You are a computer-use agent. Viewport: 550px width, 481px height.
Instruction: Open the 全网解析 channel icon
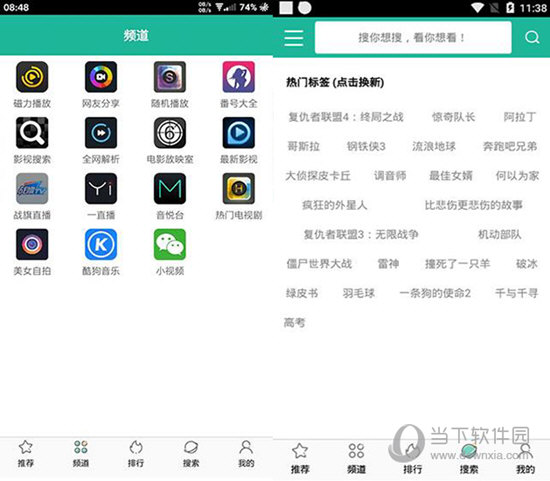[101, 133]
